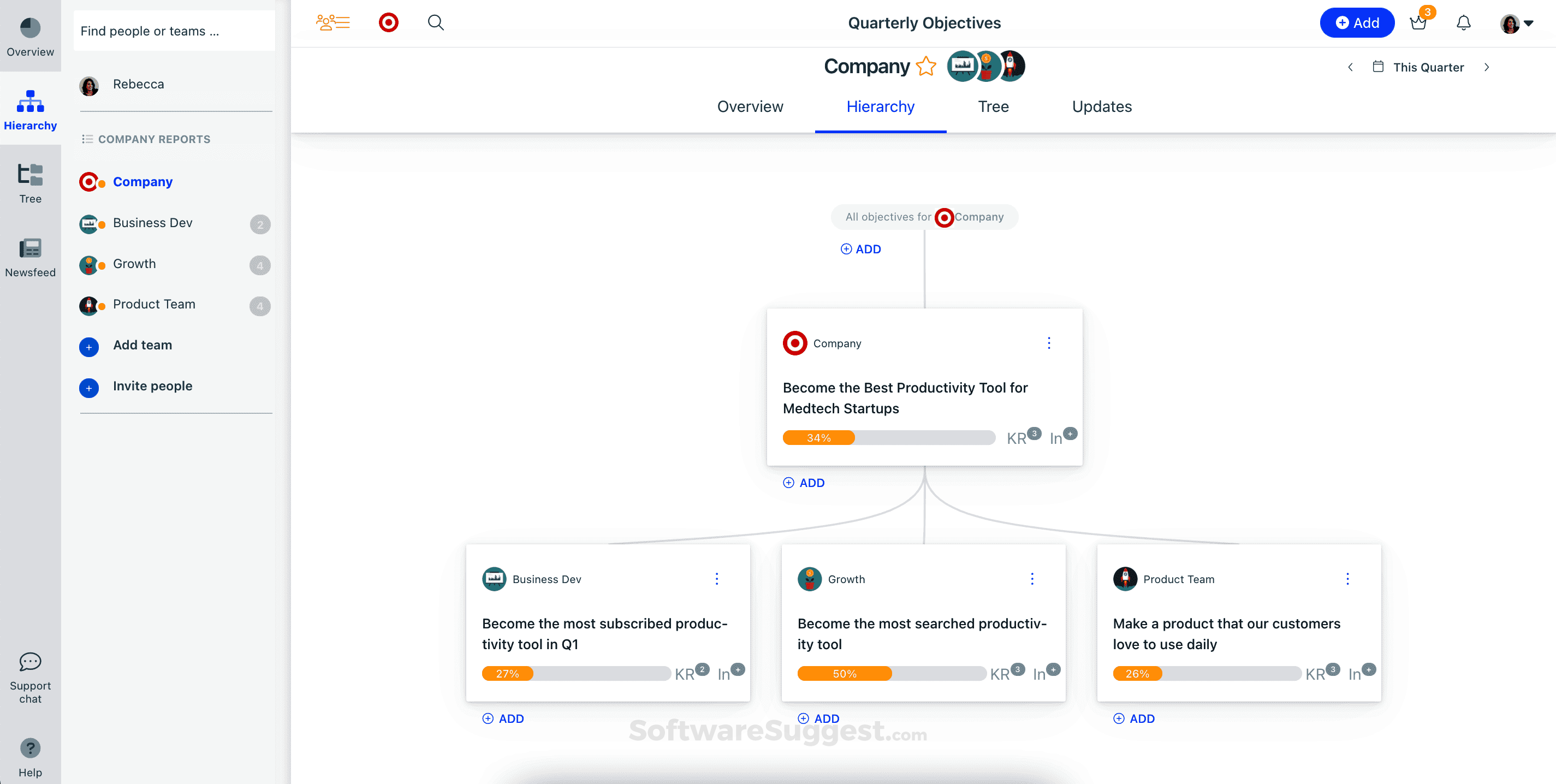The image size is (1556, 784).
Task: Click the search magnifier icon
Action: click(436, 23)
